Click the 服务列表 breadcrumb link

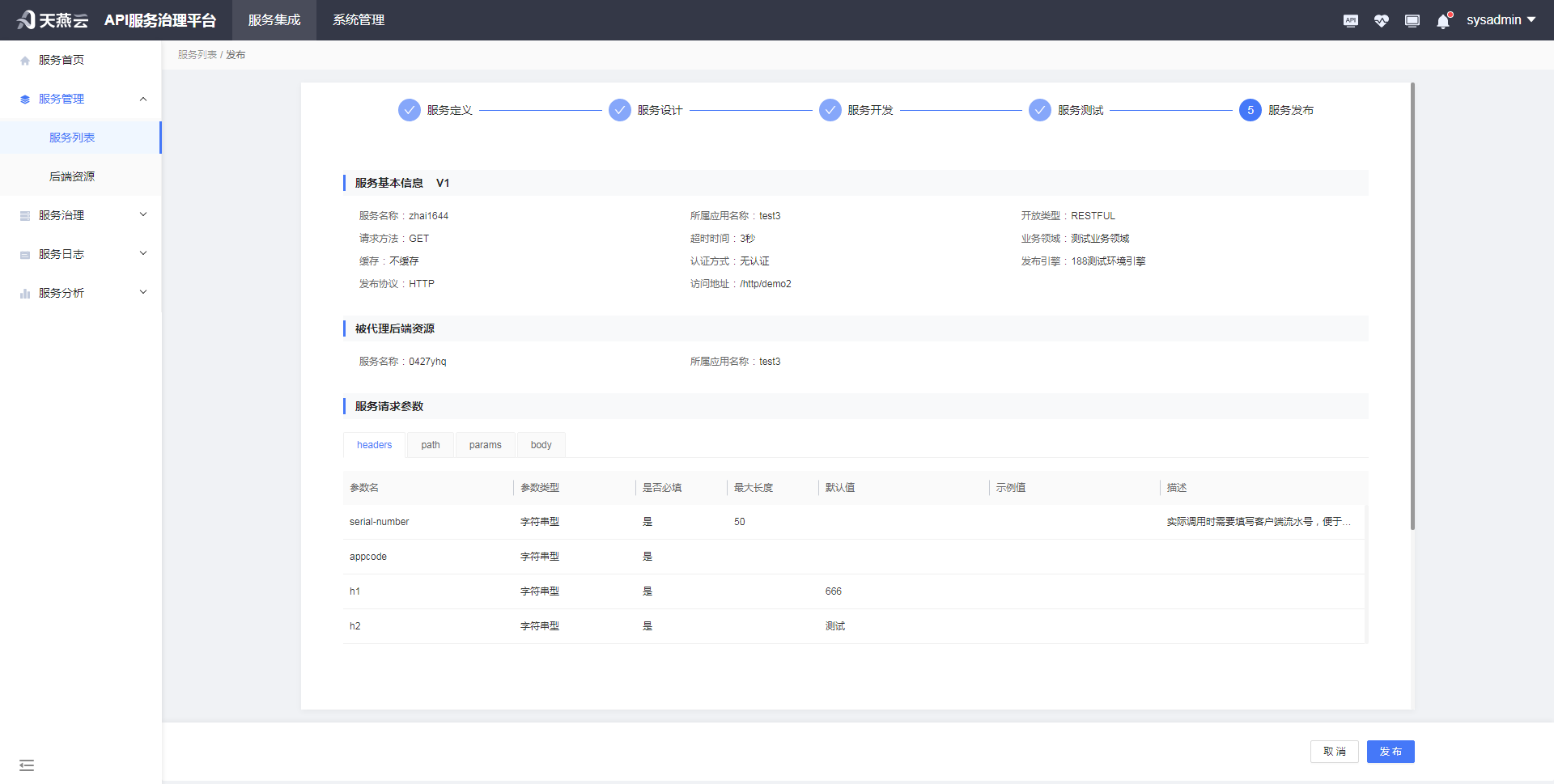(197, 55)
